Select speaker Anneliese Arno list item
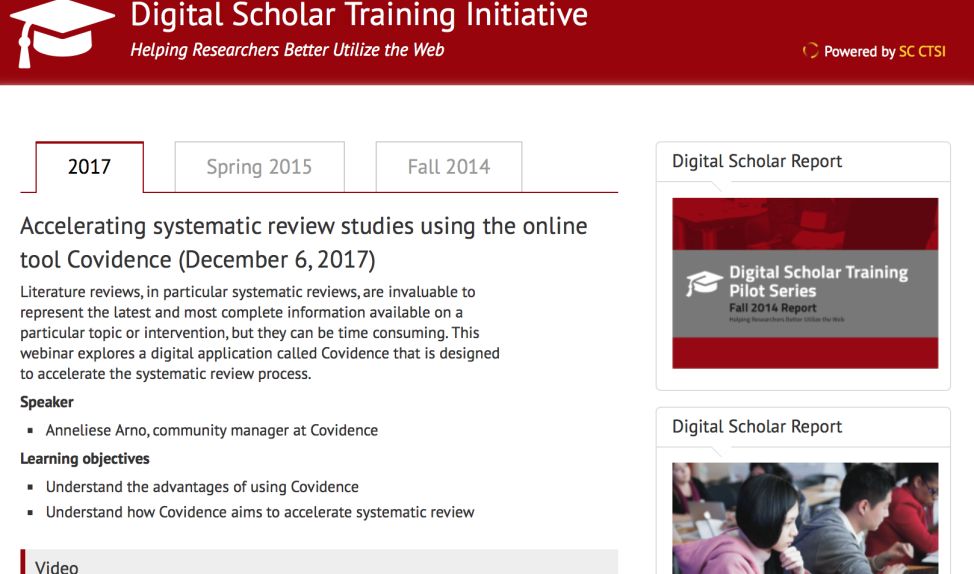 pos(211,430)
